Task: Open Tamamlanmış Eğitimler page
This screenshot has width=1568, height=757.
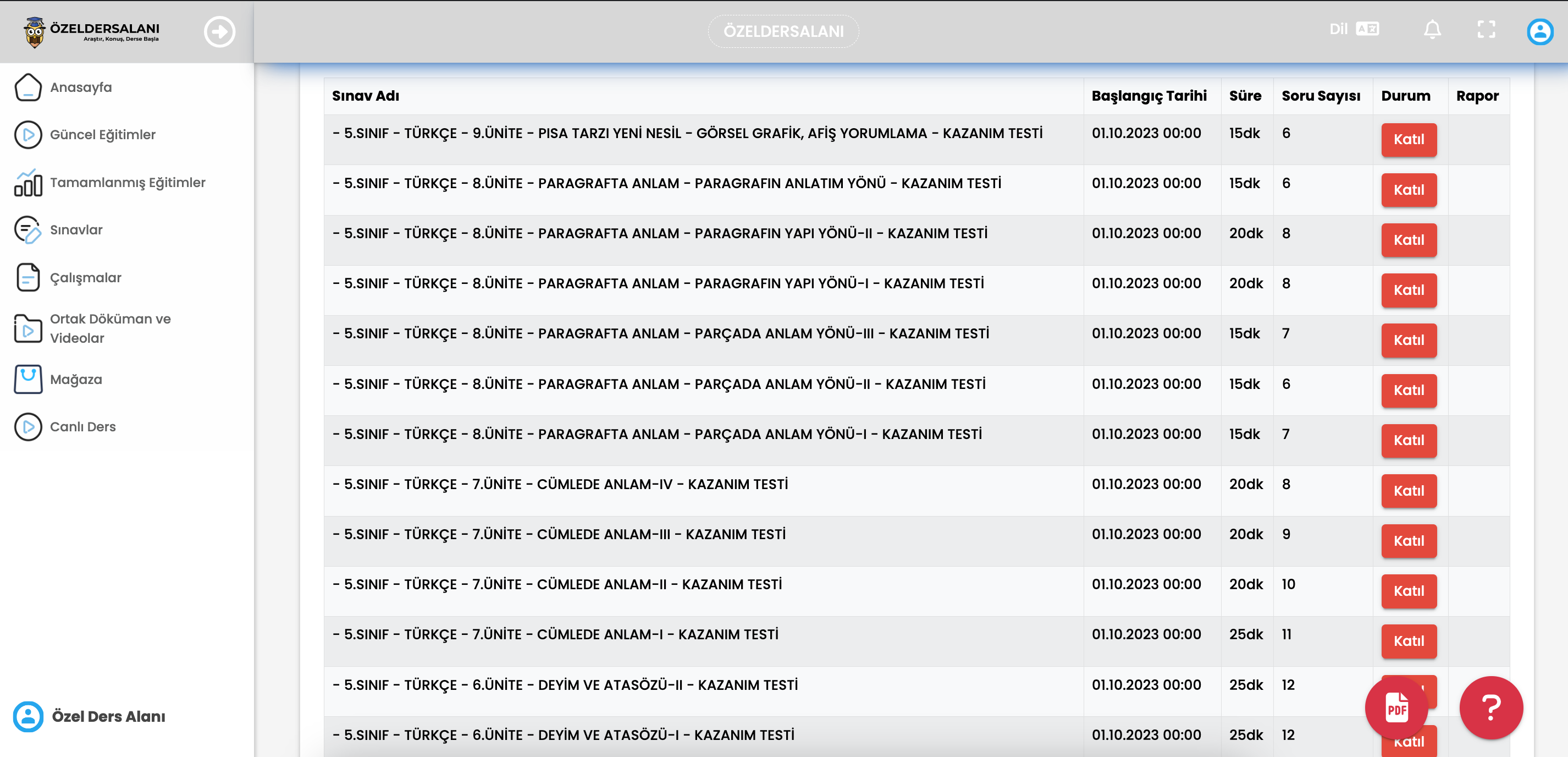Action: click(x=127, y=183)
